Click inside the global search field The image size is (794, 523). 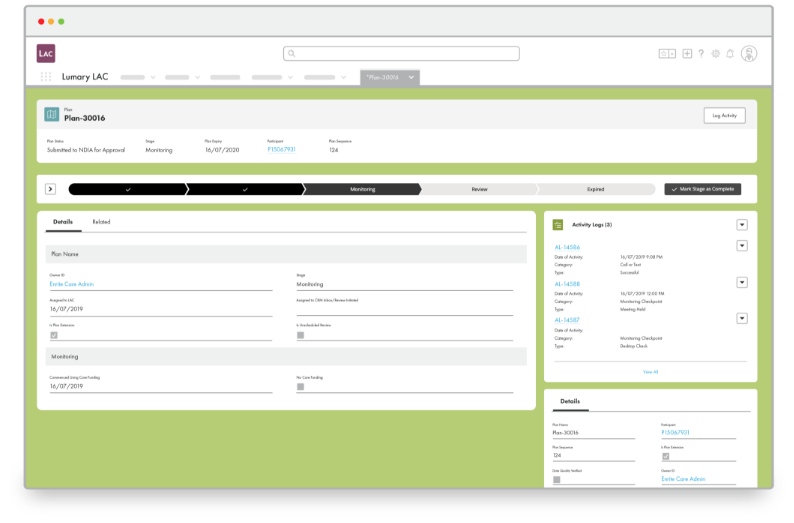coord(401,53)
